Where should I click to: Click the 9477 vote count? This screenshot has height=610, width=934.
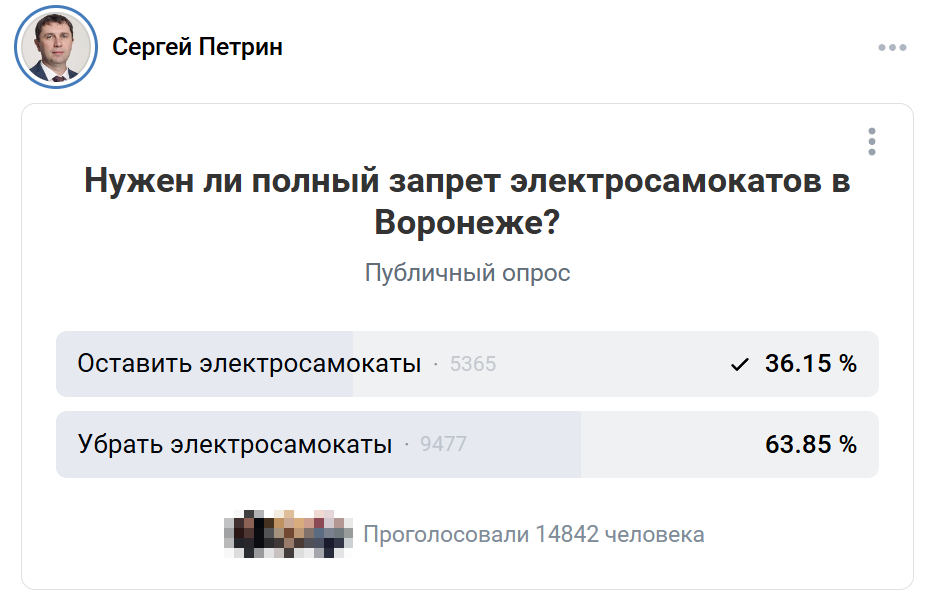[443, 445]
